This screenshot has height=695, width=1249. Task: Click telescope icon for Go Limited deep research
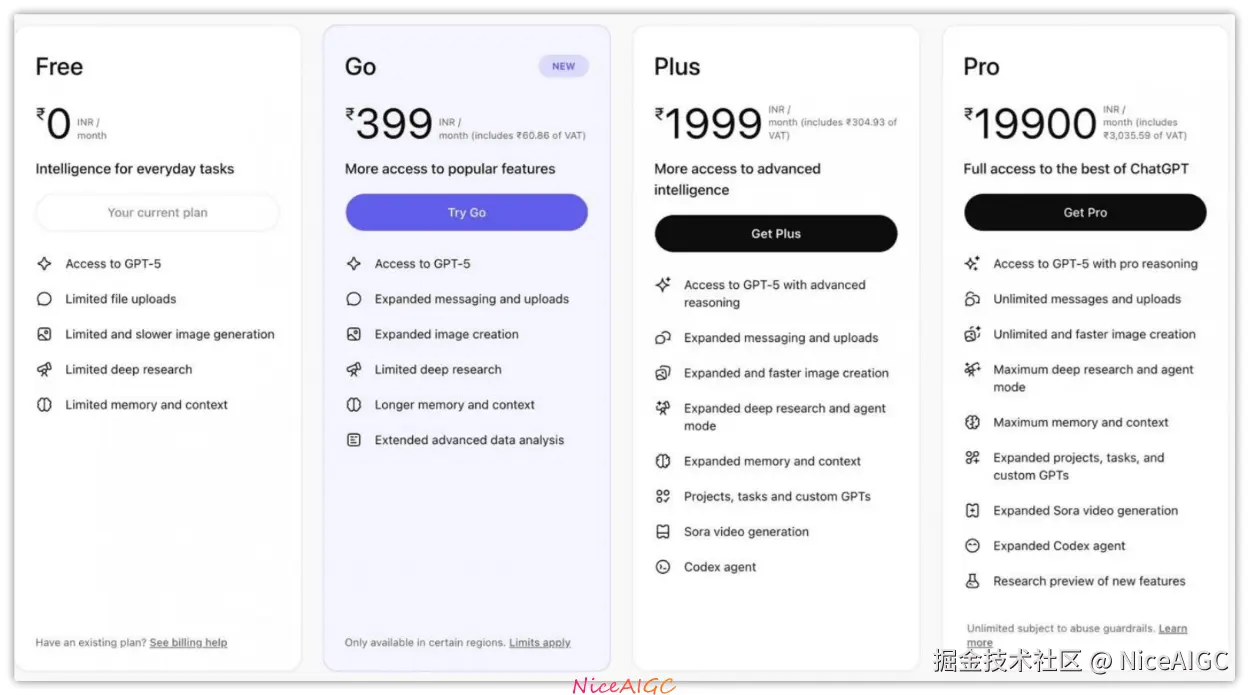coord(353,370)
